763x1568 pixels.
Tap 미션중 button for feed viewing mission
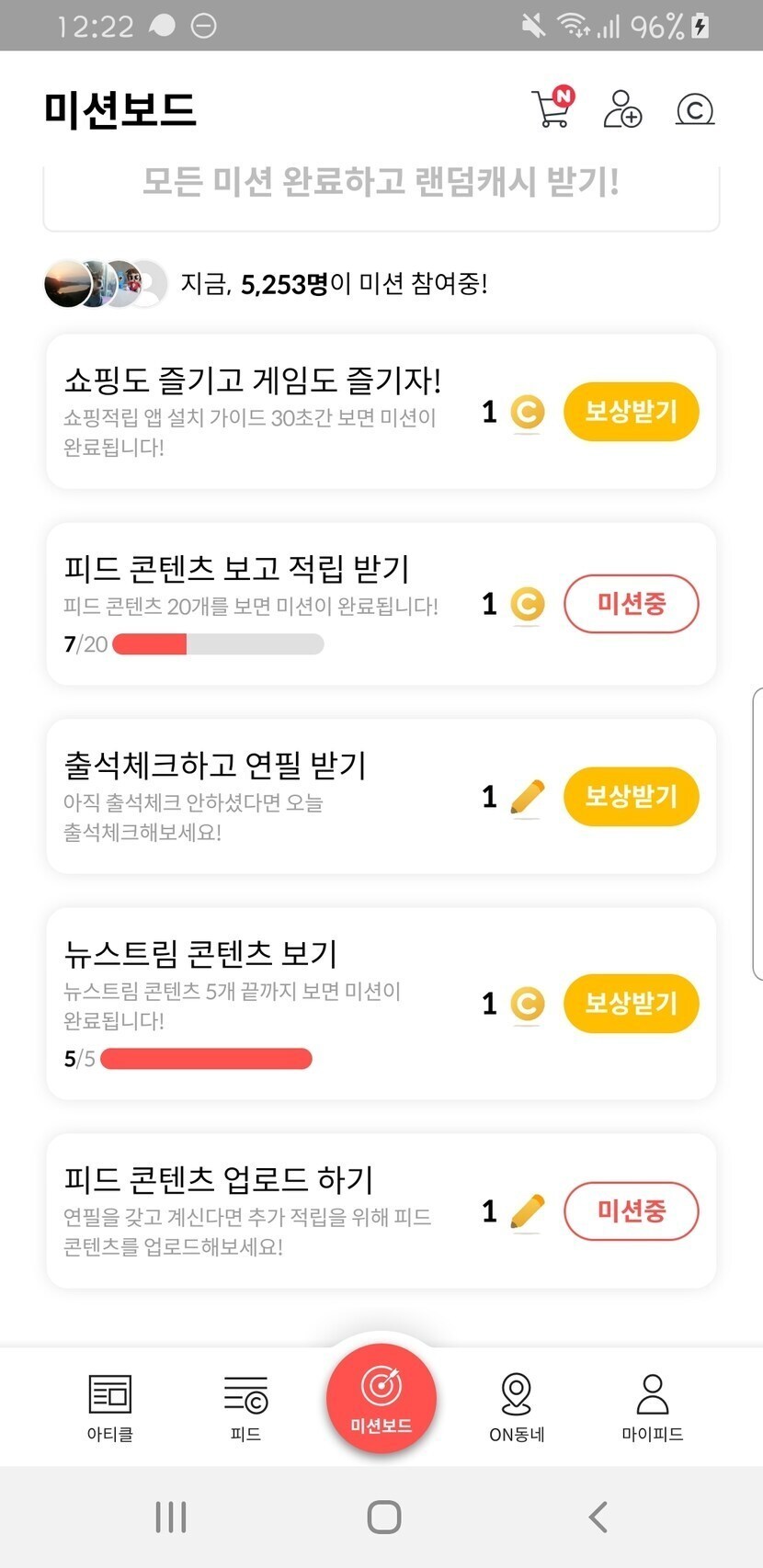[x=631, y=604]
